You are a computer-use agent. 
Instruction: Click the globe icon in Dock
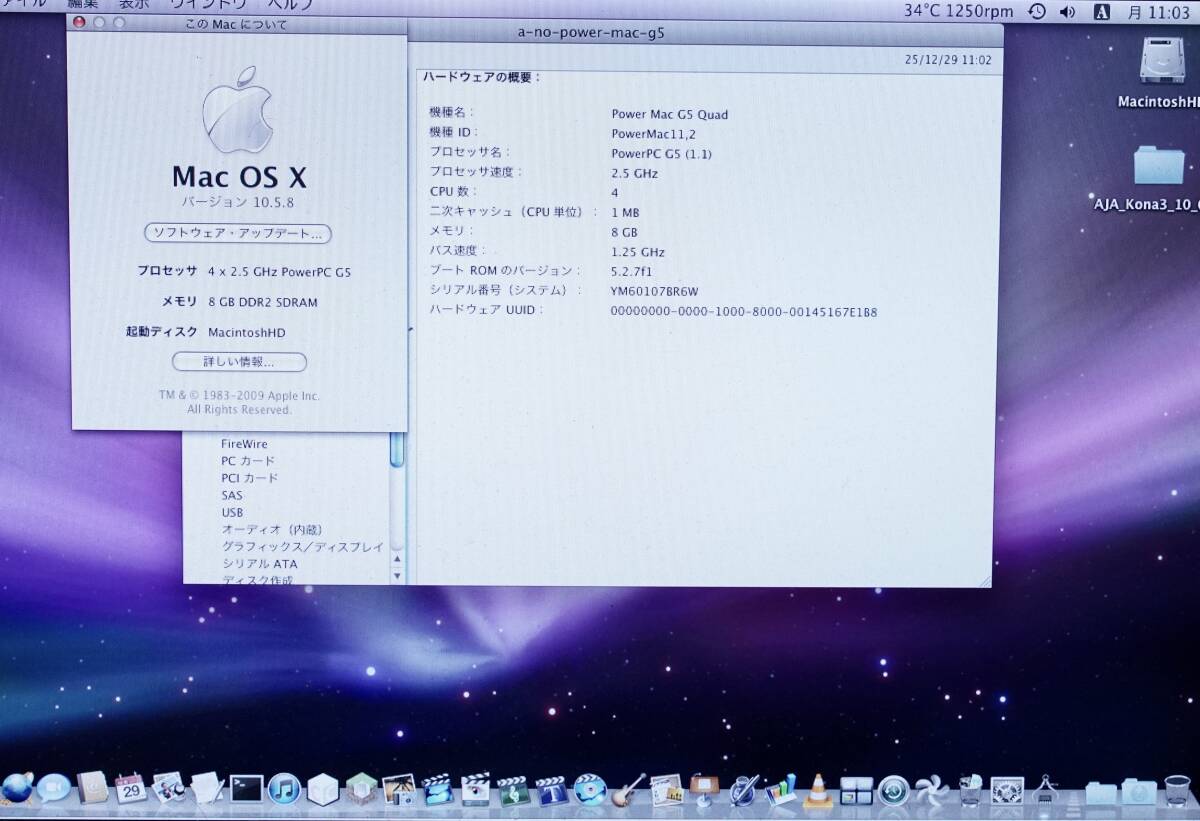pyautogui.click(x=16, y=788)
